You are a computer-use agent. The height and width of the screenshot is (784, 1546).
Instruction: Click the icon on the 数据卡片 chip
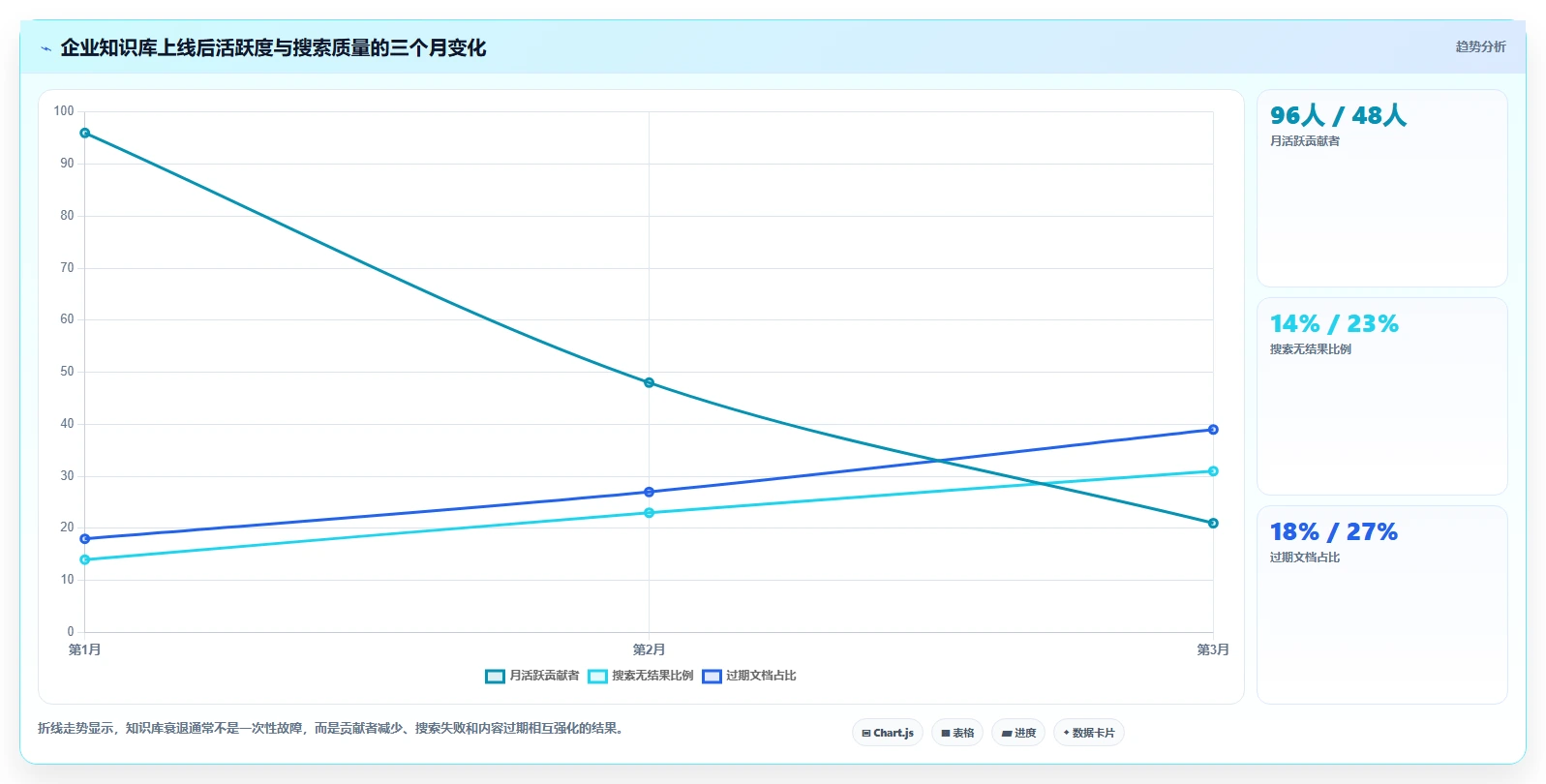pos(1066,733)
